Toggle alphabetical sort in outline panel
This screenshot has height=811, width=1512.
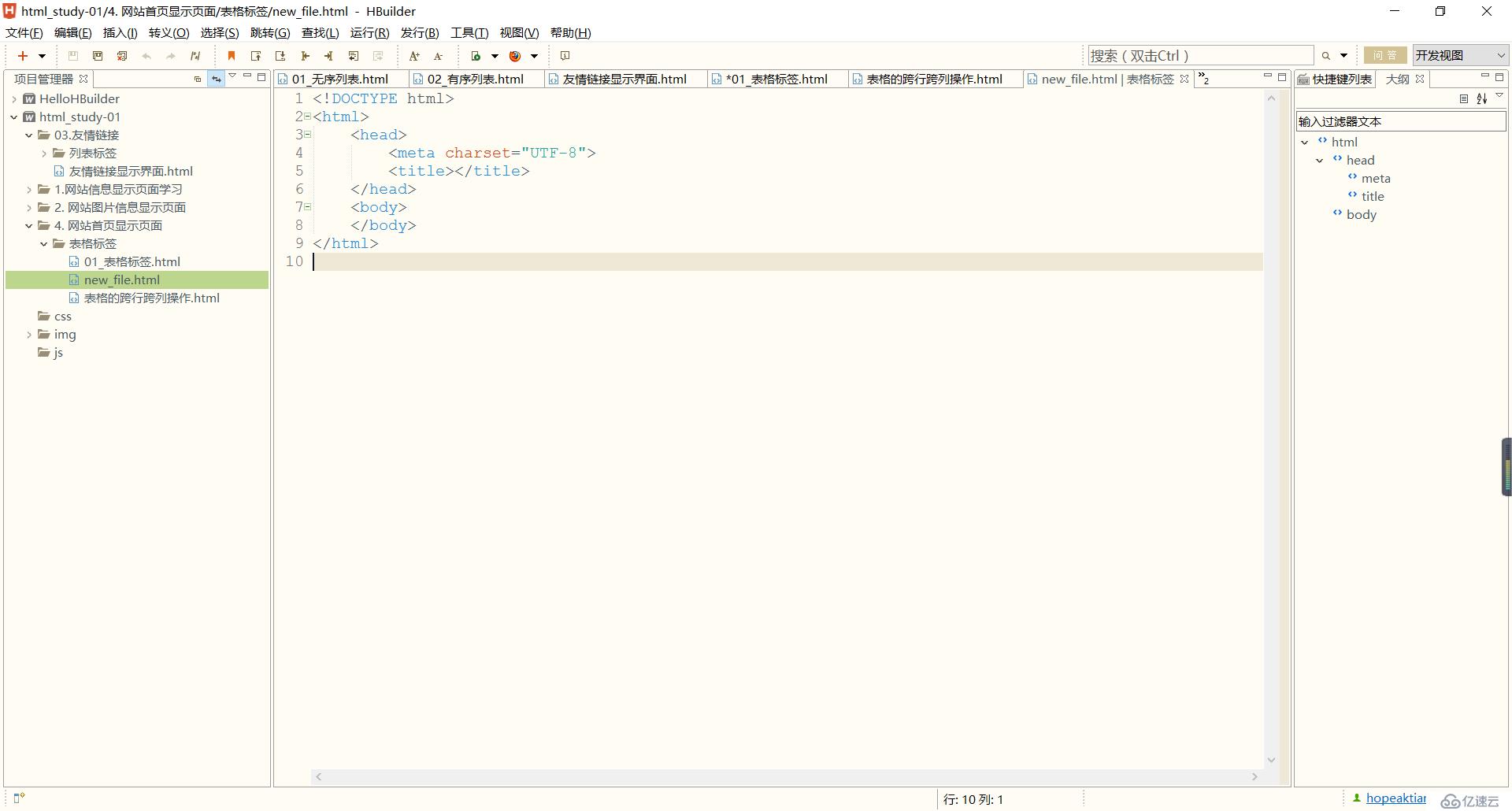pyautogui.click(x=1481, y=98)
